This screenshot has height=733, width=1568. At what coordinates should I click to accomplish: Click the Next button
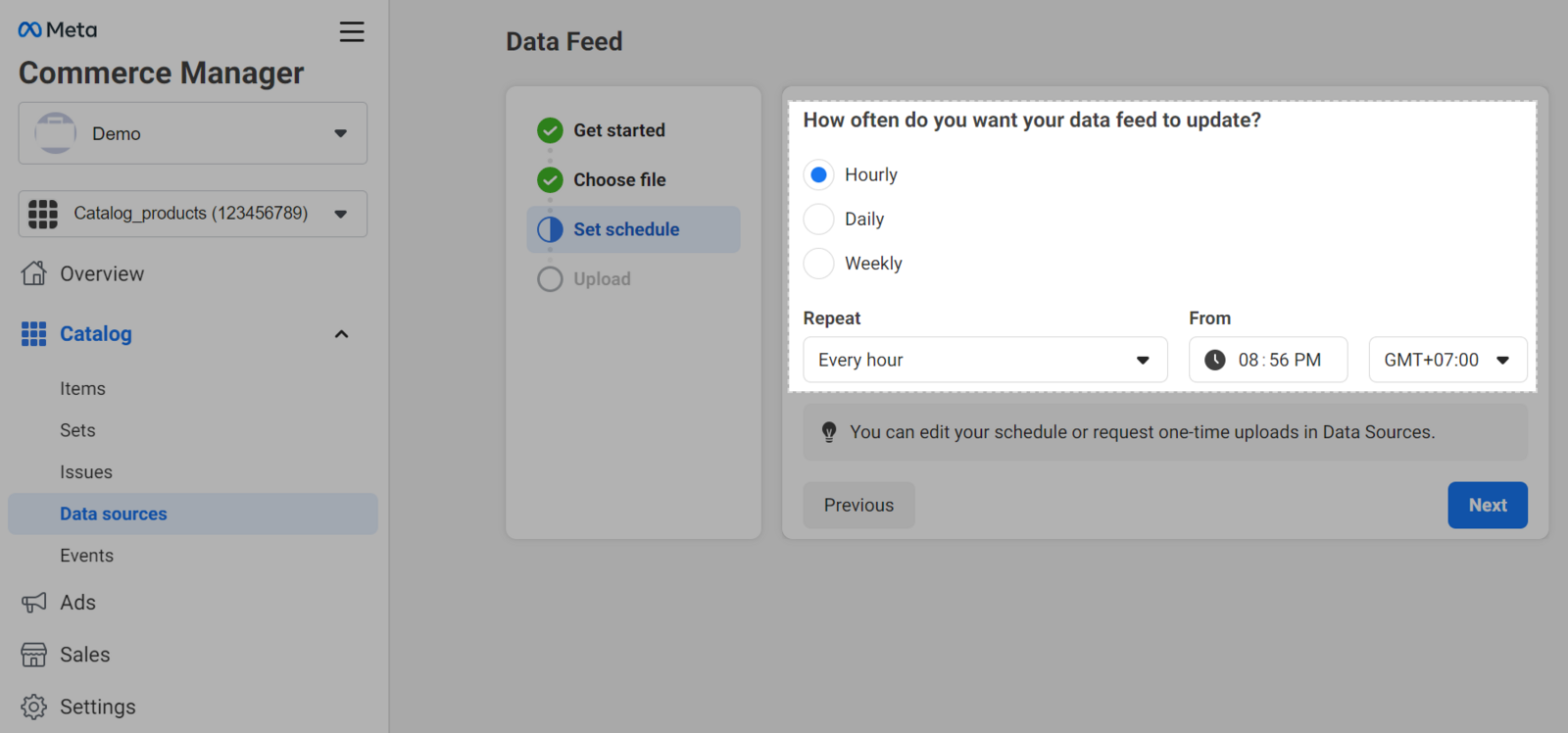pos(1488,505)
